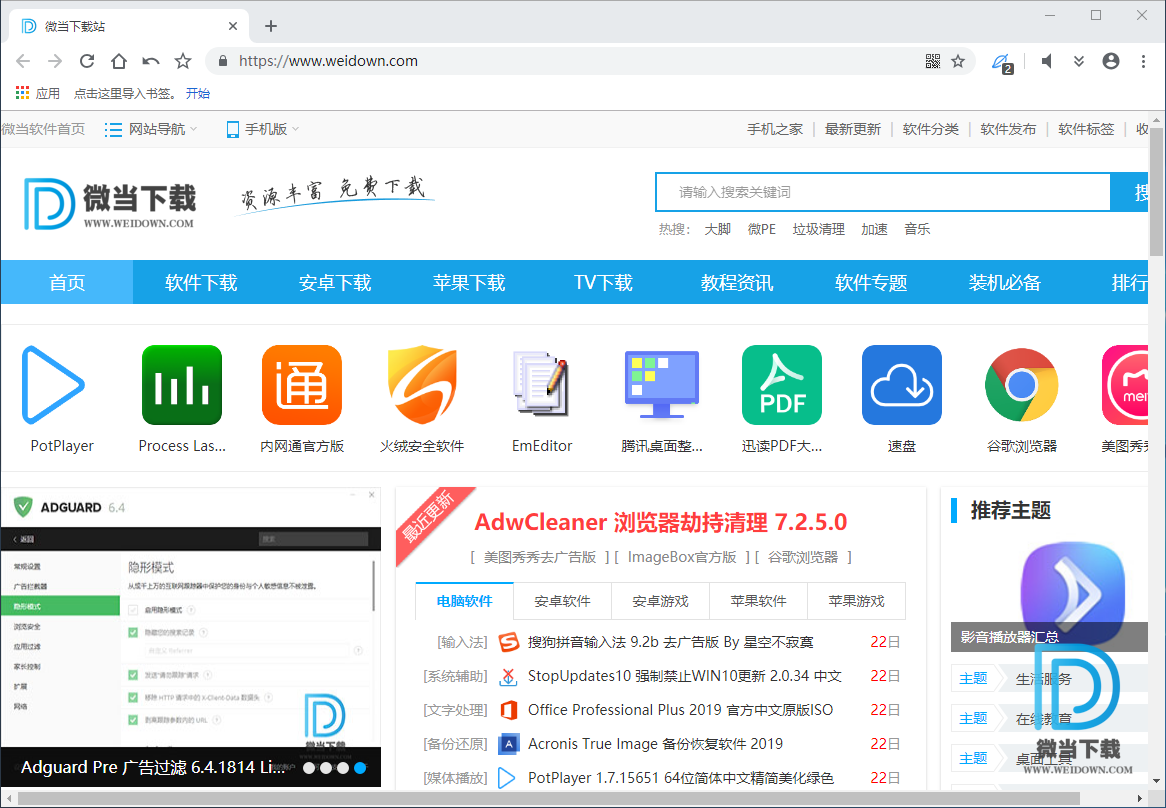Open the 腾讯桌面整理 monitor icon
Screen dimensions: 1166x808
pos(662,384)
